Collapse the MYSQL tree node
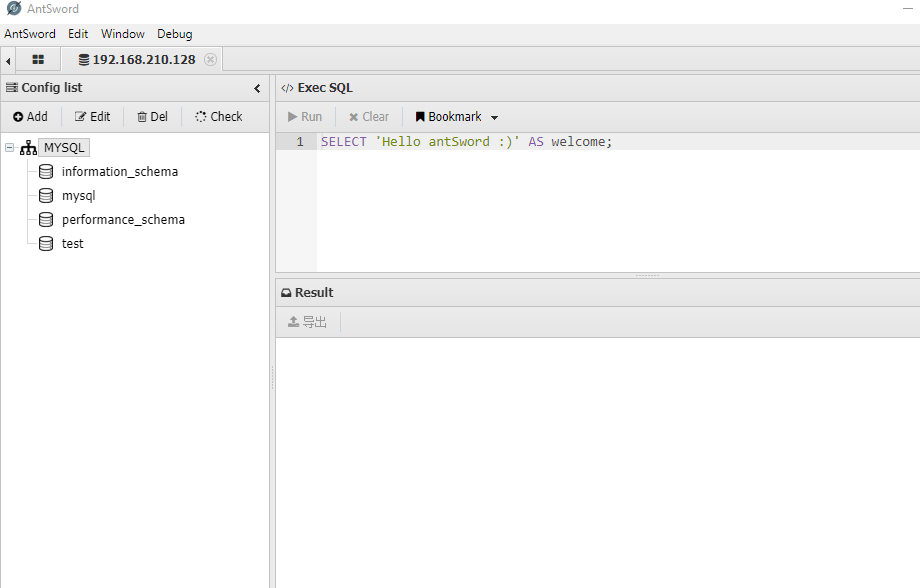Viewport: 920px width, 588px height. 9,148
